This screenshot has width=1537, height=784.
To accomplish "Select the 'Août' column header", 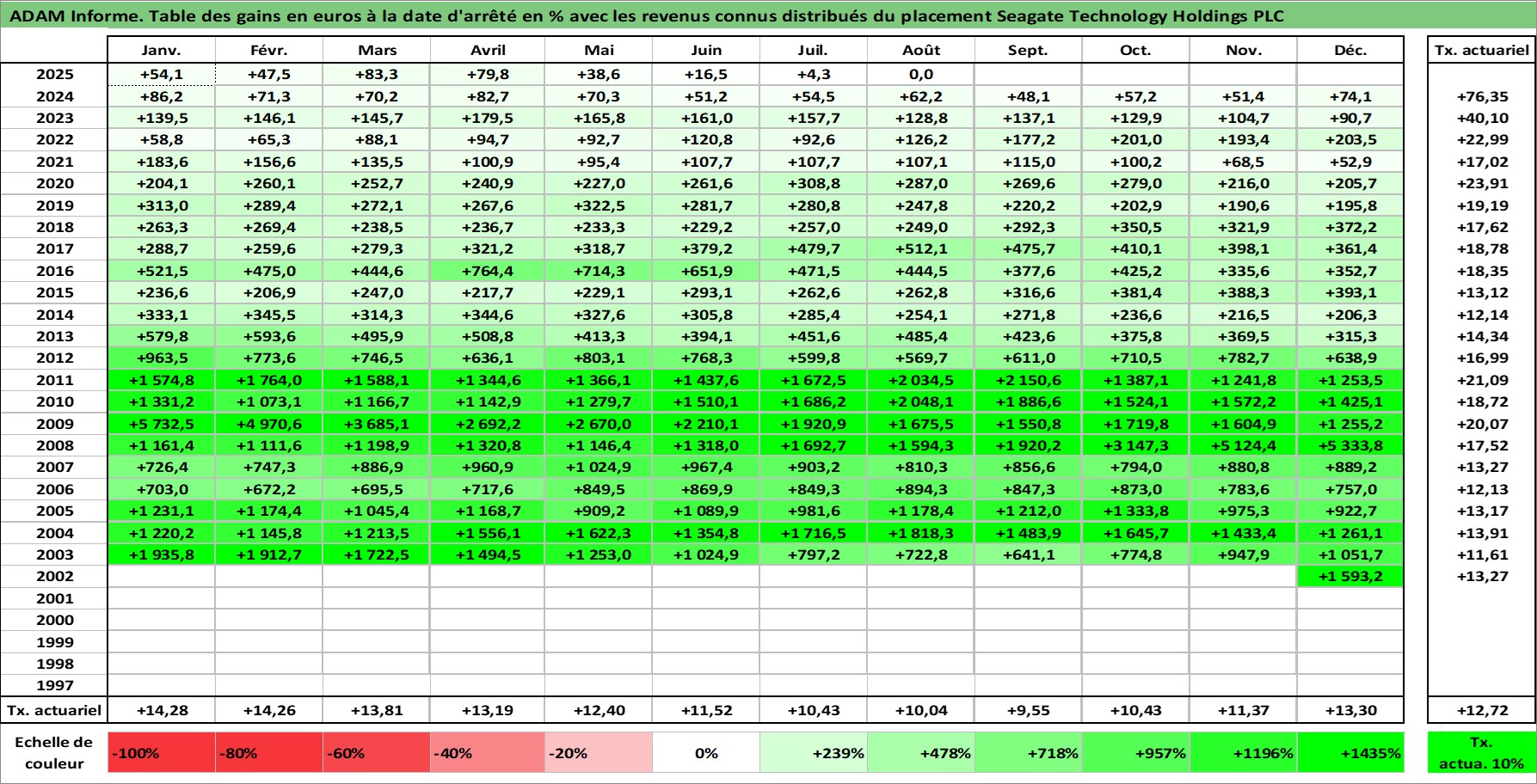I will point(921,50).
